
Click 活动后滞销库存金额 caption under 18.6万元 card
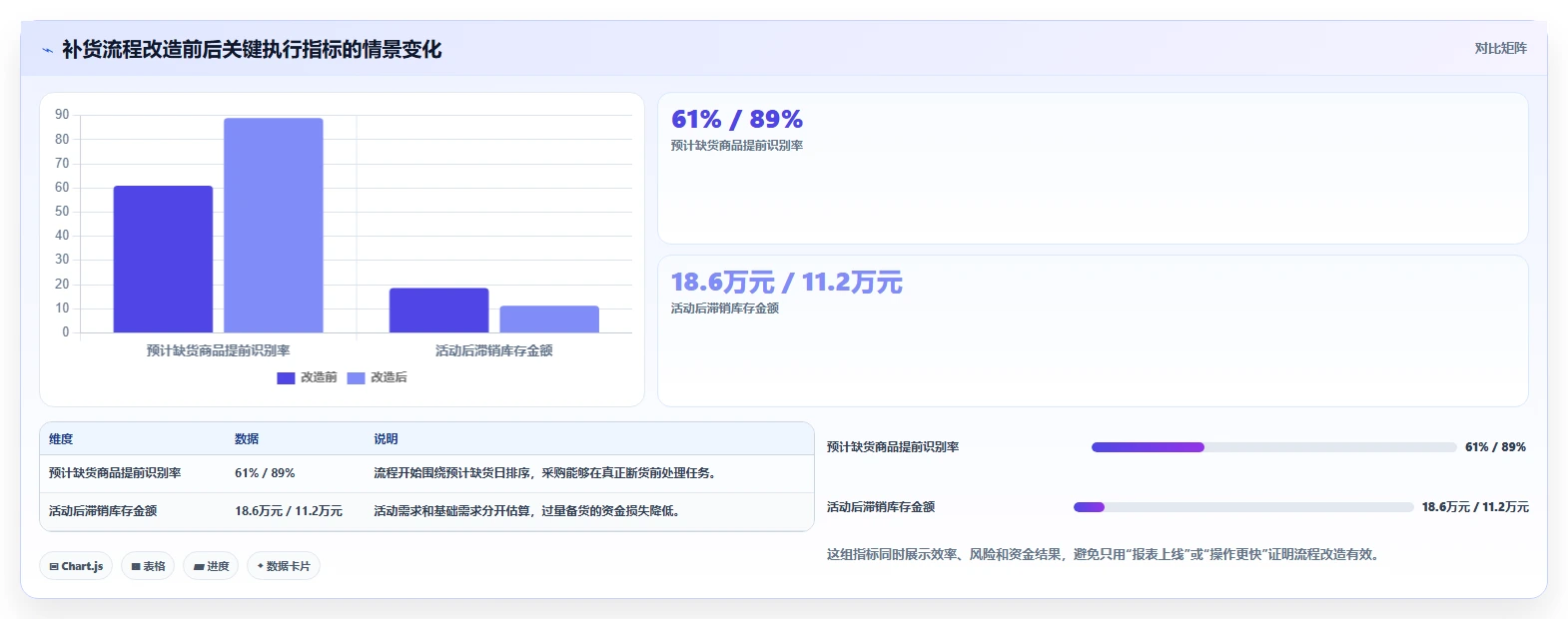click(725, 309)
